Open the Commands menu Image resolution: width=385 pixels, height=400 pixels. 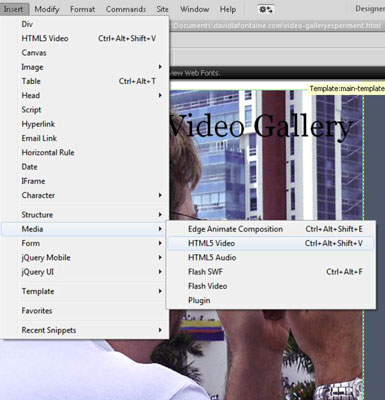coord(126,9)
